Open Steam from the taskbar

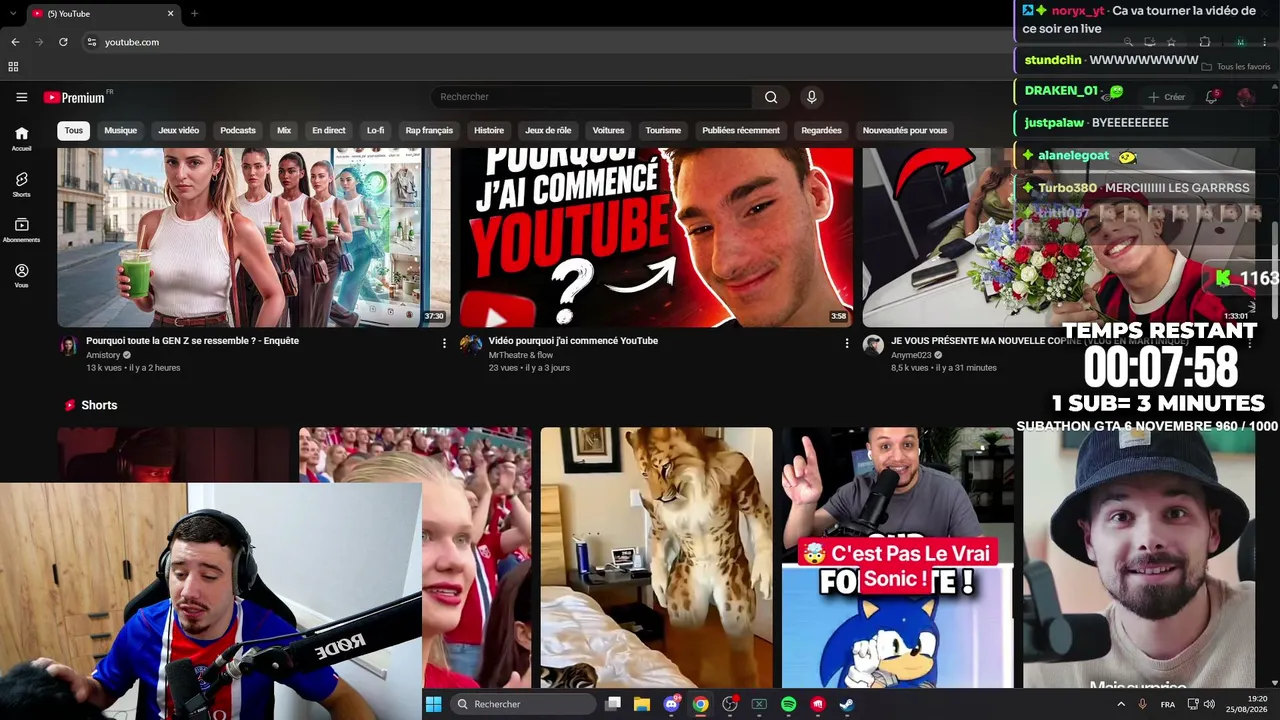pyautogui.click(x=846, y=704)
